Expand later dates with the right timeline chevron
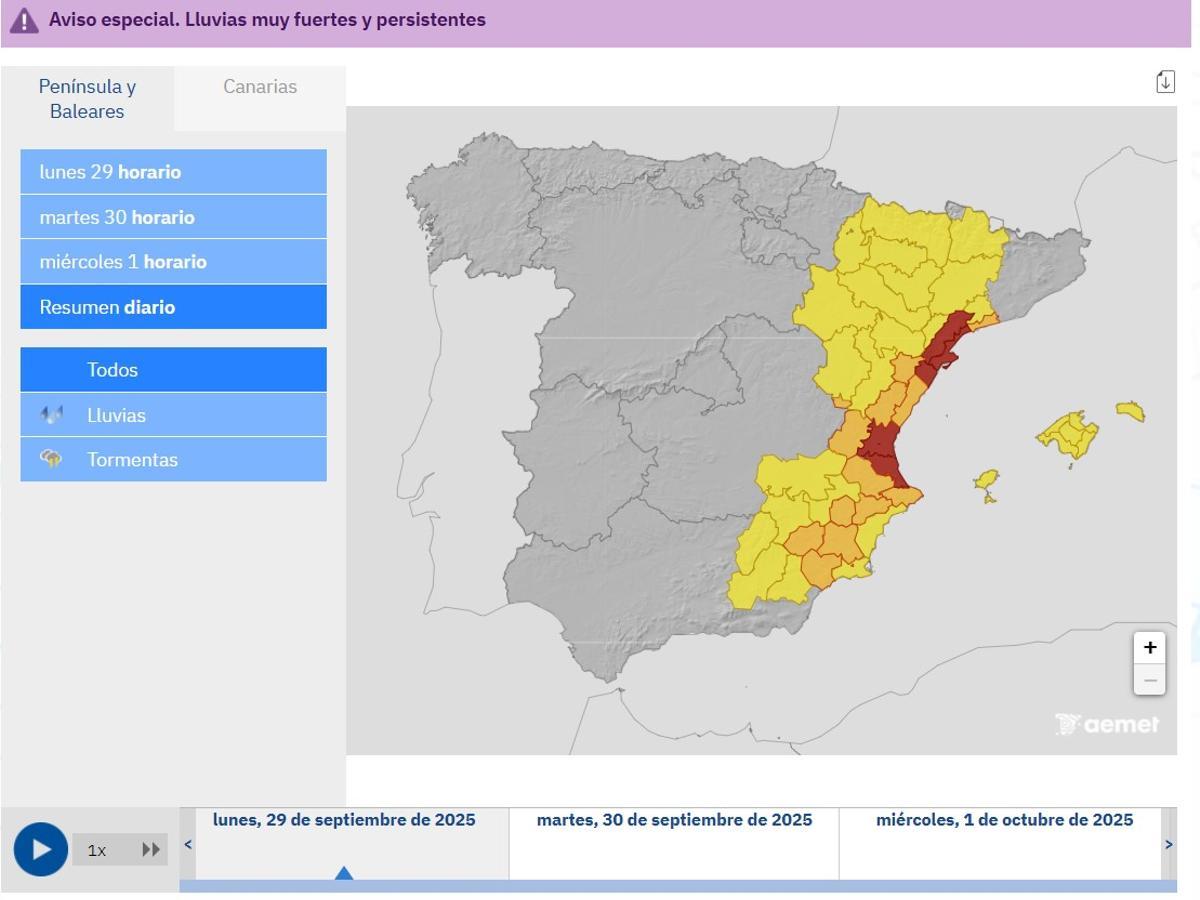The image size is (1200, 900). coord(1168,844)
